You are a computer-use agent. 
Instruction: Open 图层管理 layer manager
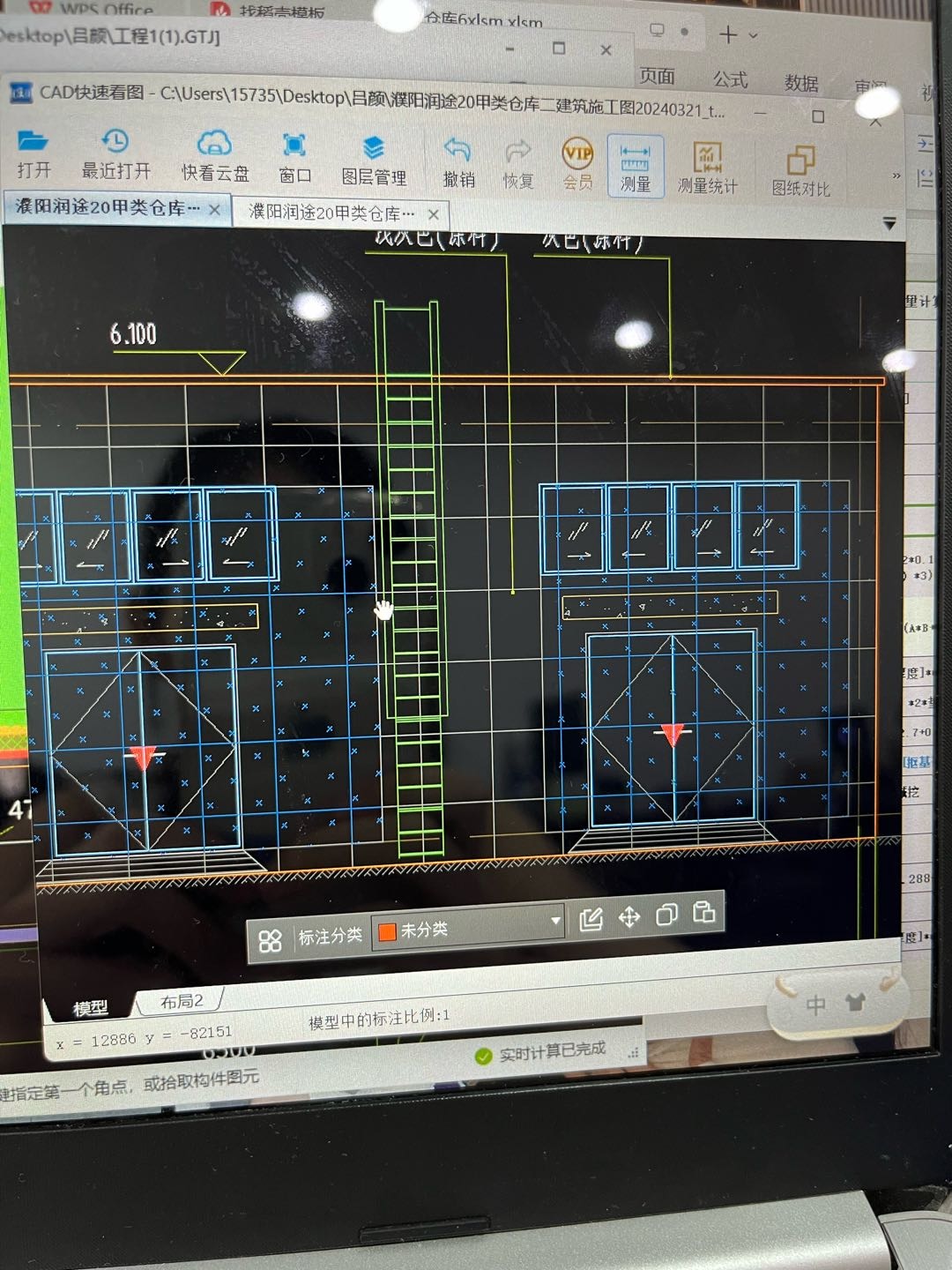pyautogui.click(x=374, y=161)
